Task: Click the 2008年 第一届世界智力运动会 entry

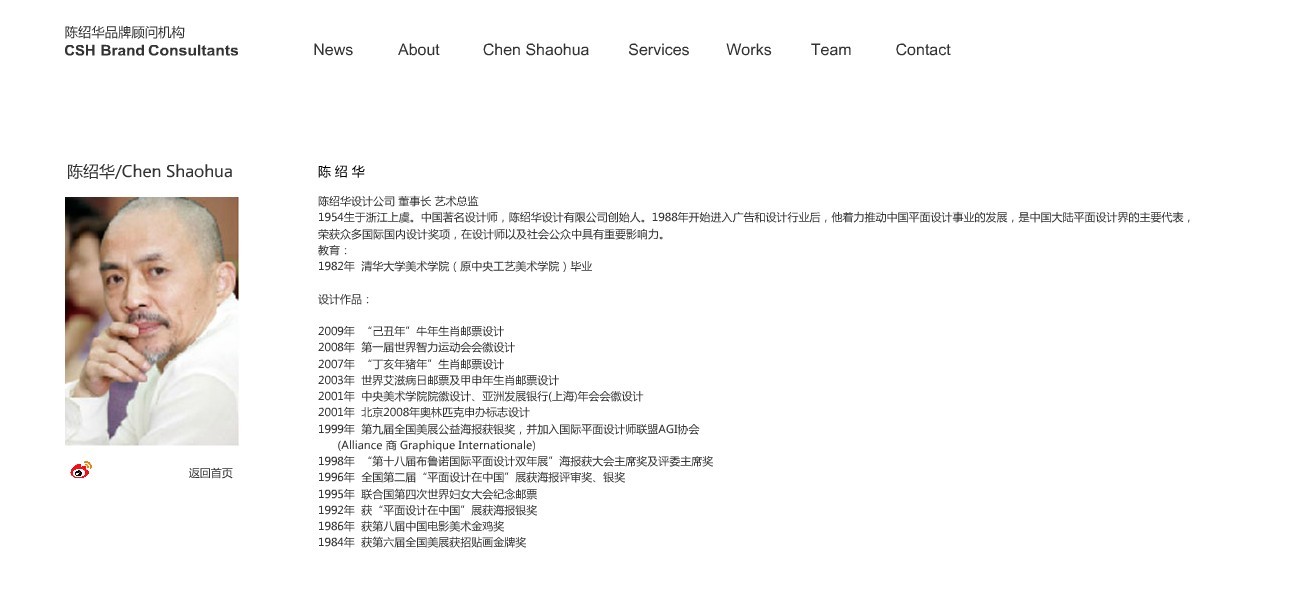Action: [416, 348]
